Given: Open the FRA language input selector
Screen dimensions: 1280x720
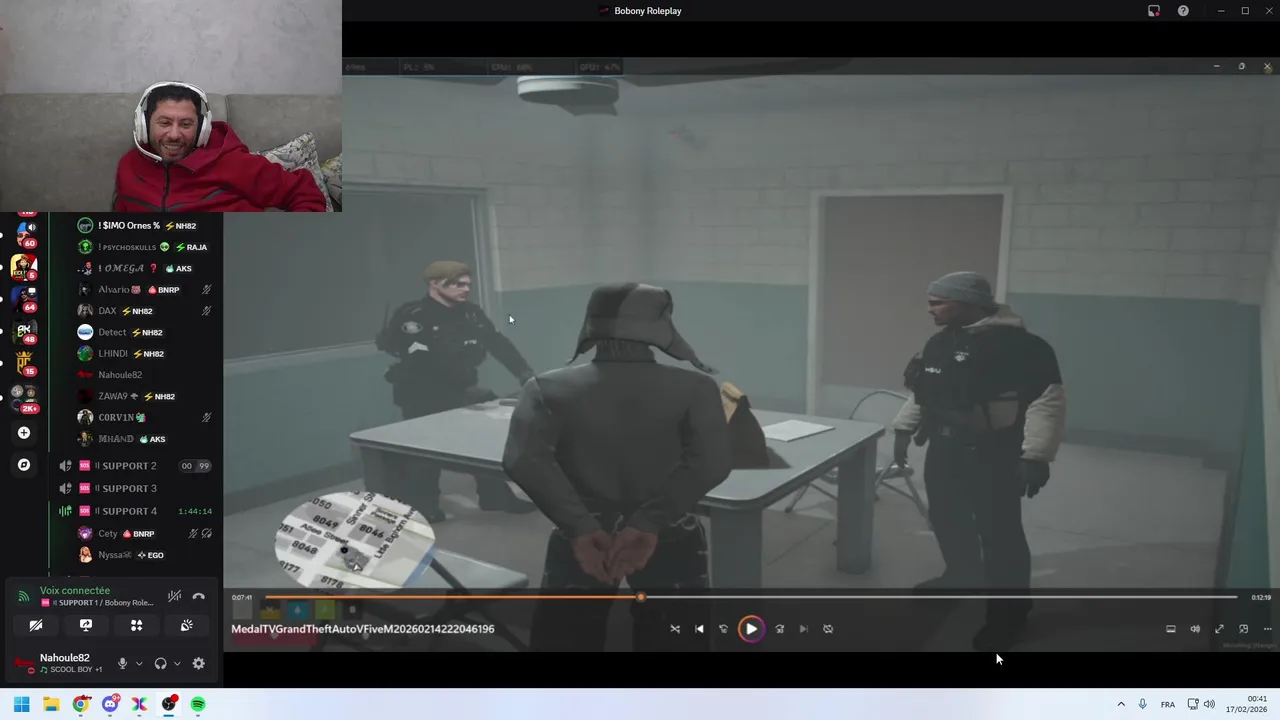Looking at the screenshot, I should 1168,704.
